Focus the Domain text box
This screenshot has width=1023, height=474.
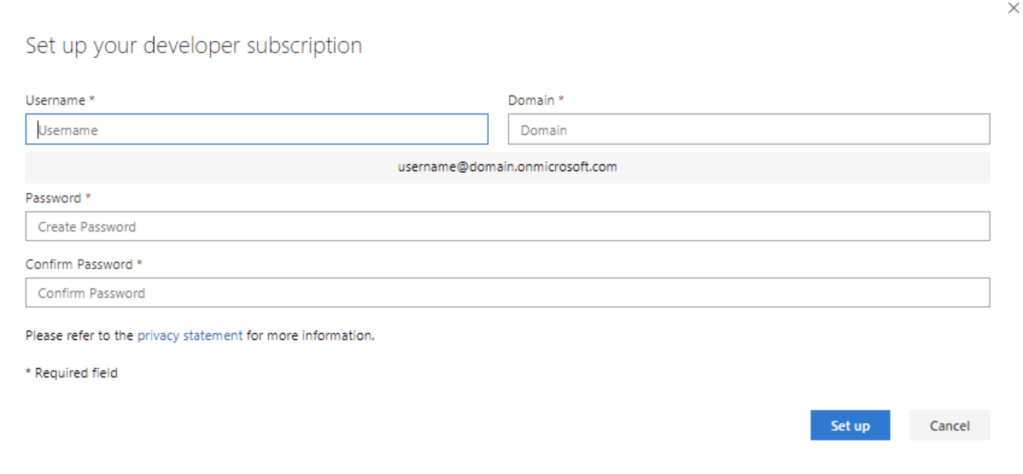coord(748,129)
